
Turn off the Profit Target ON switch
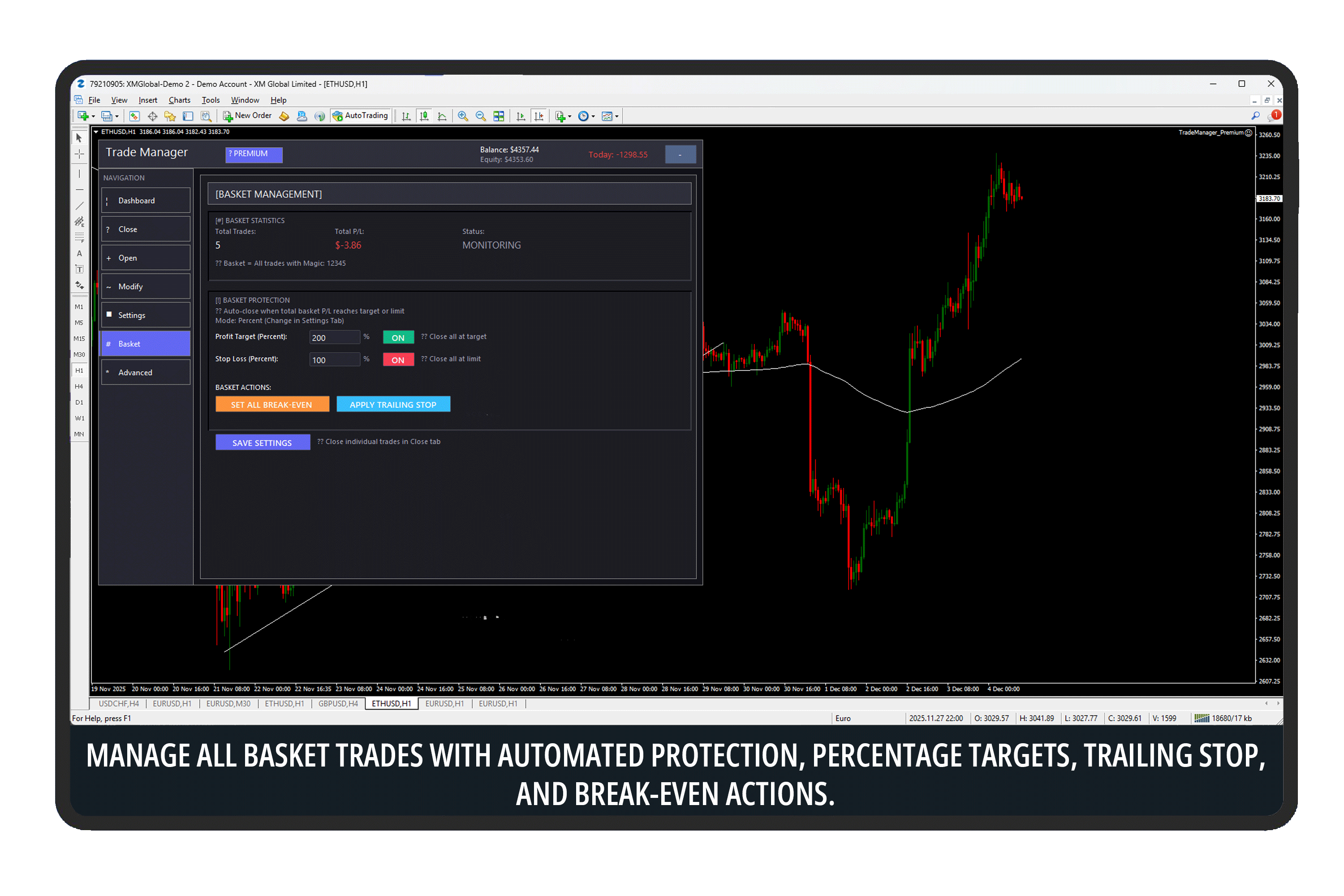tap(398, 337)
